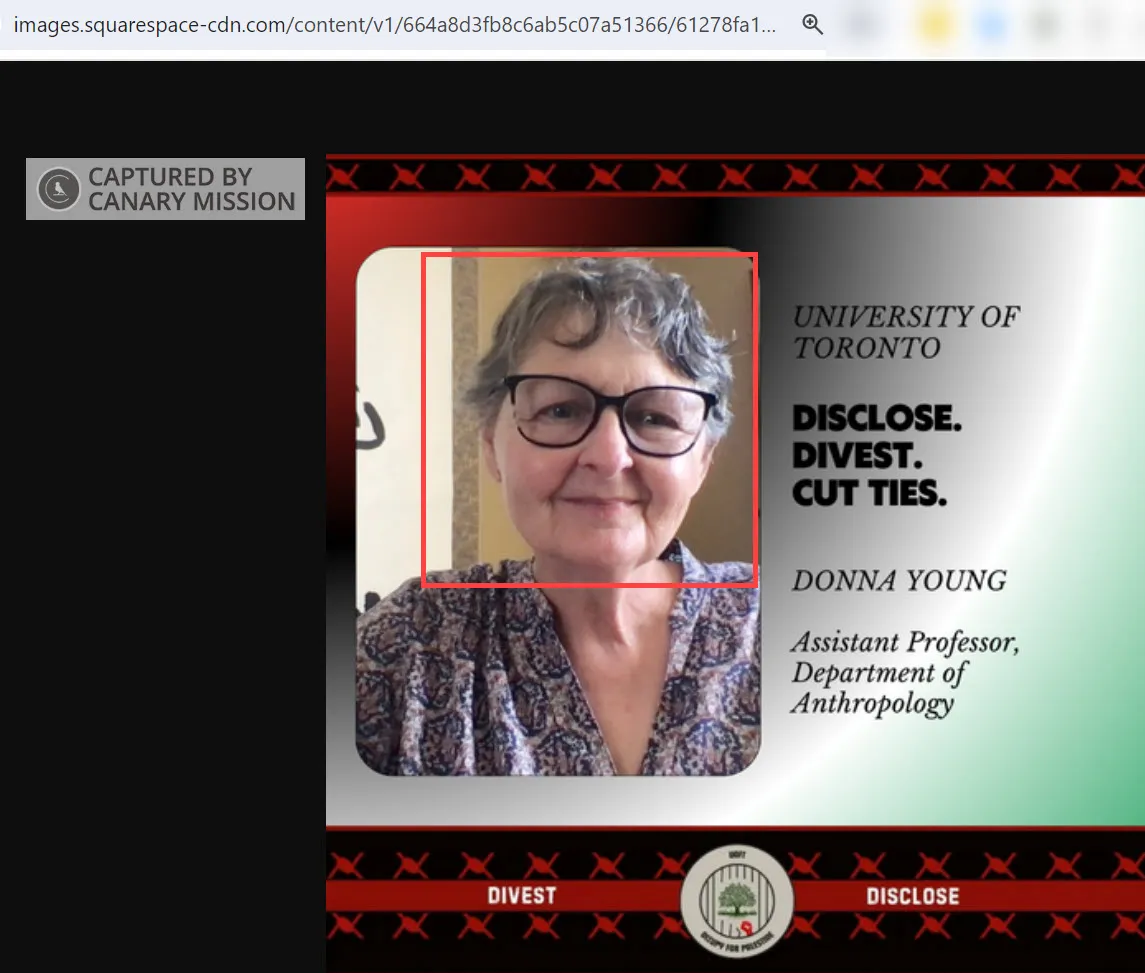Click the DISCLOSE label on the red banner
Viewport: 1145px width, 973px height.
[913, 896]
